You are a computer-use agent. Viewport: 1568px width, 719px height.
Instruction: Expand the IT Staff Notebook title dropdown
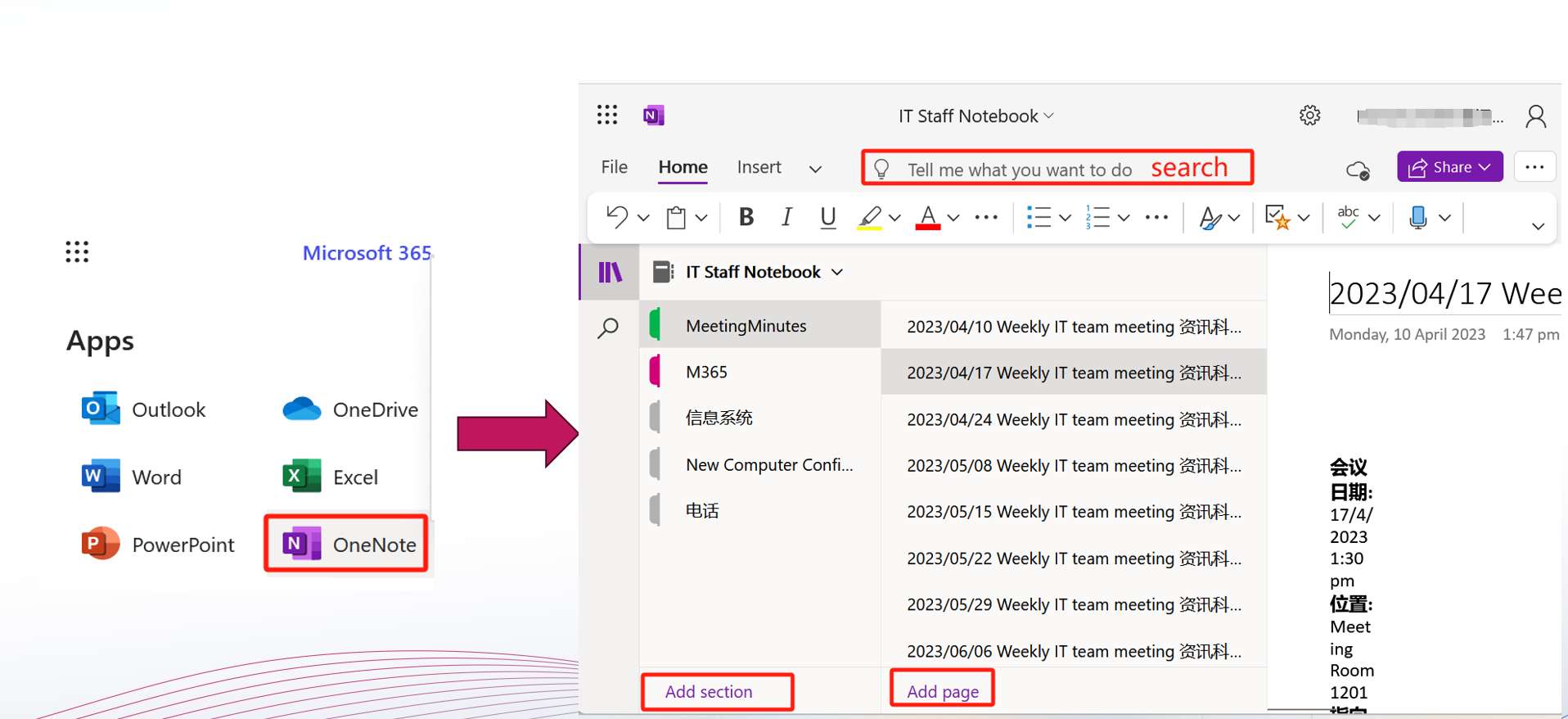tap(975, 116)
